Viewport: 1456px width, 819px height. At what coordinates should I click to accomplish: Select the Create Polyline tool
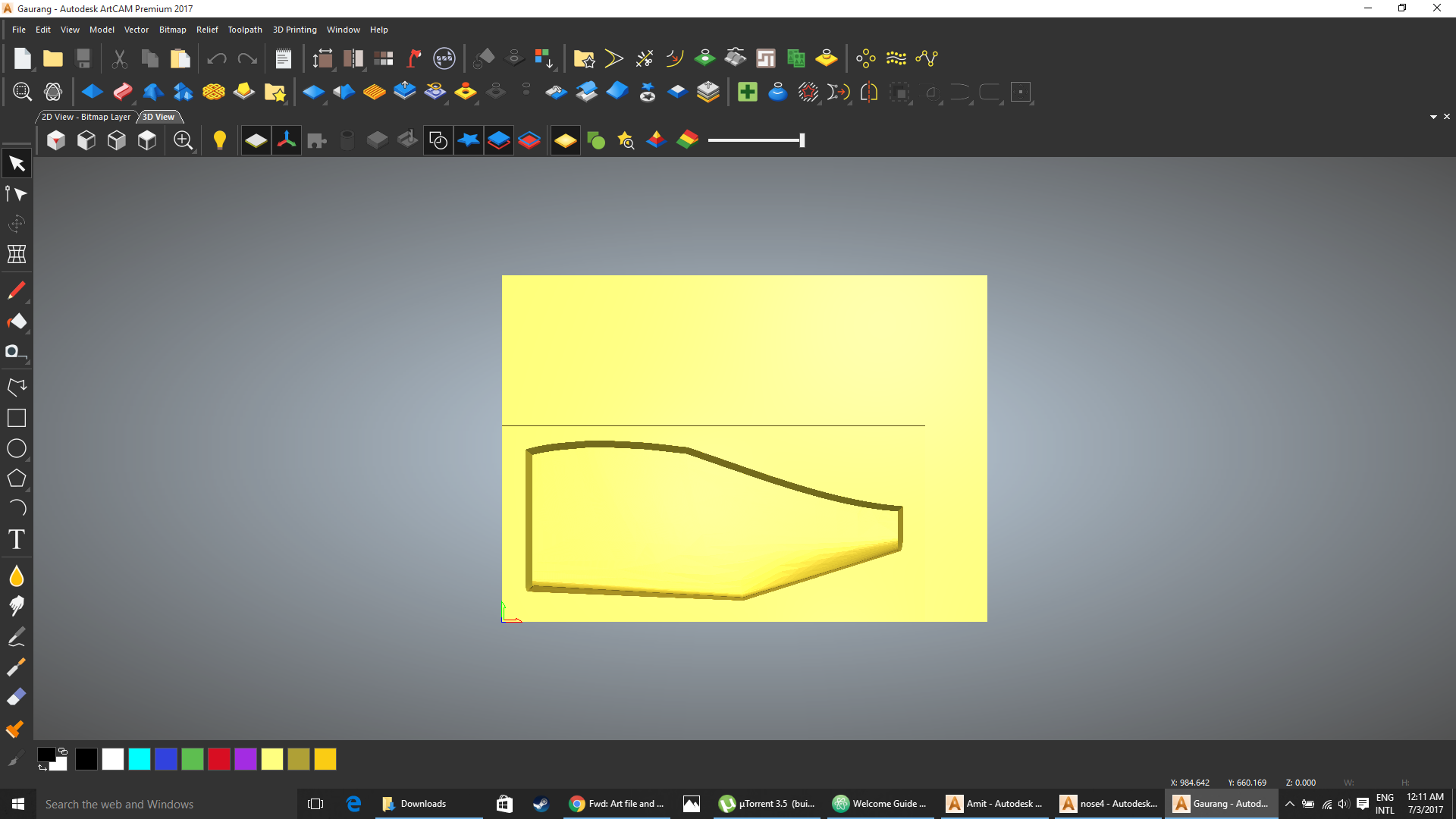(17, 387)
